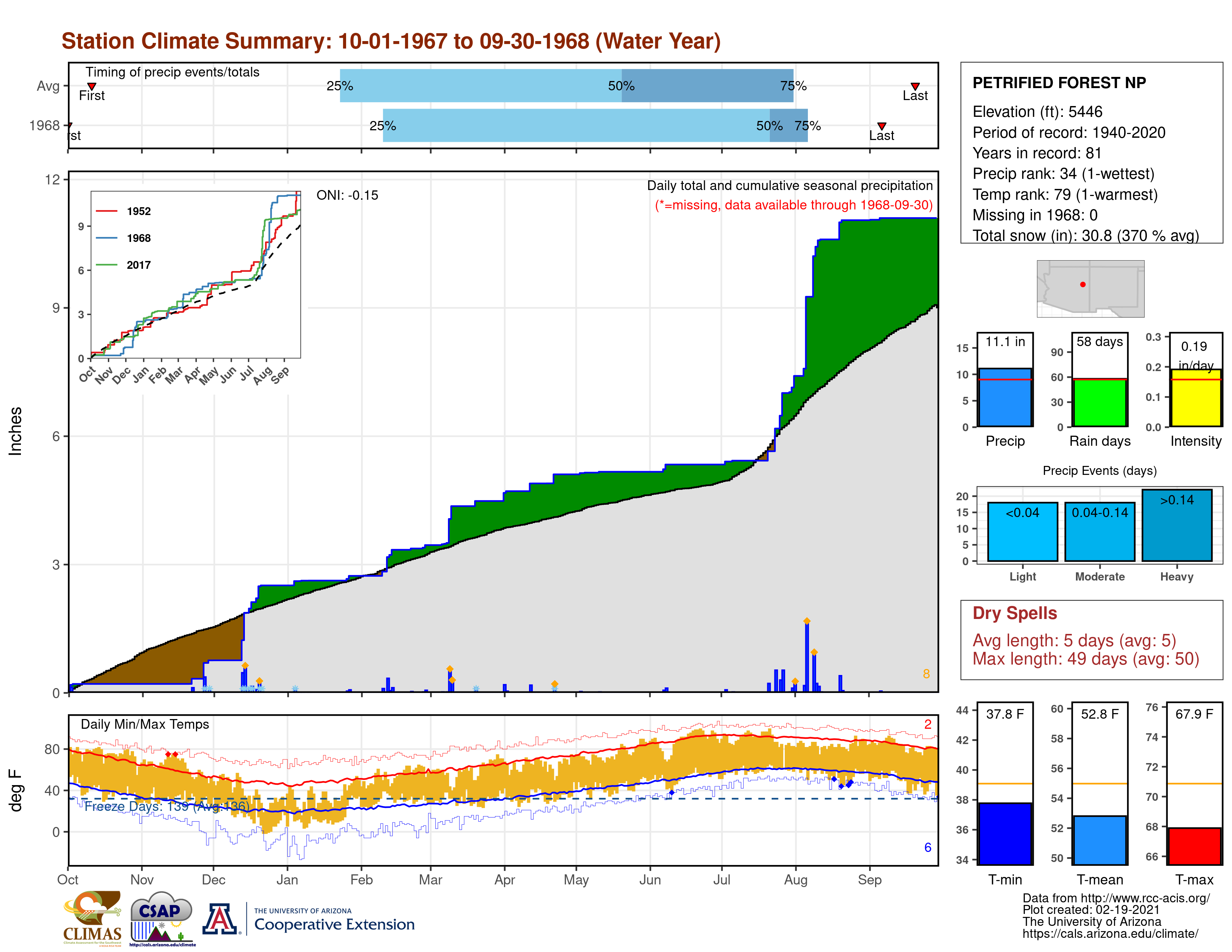
Task: Click the Avg Last red triangle marker
Action: pos(915,86)
